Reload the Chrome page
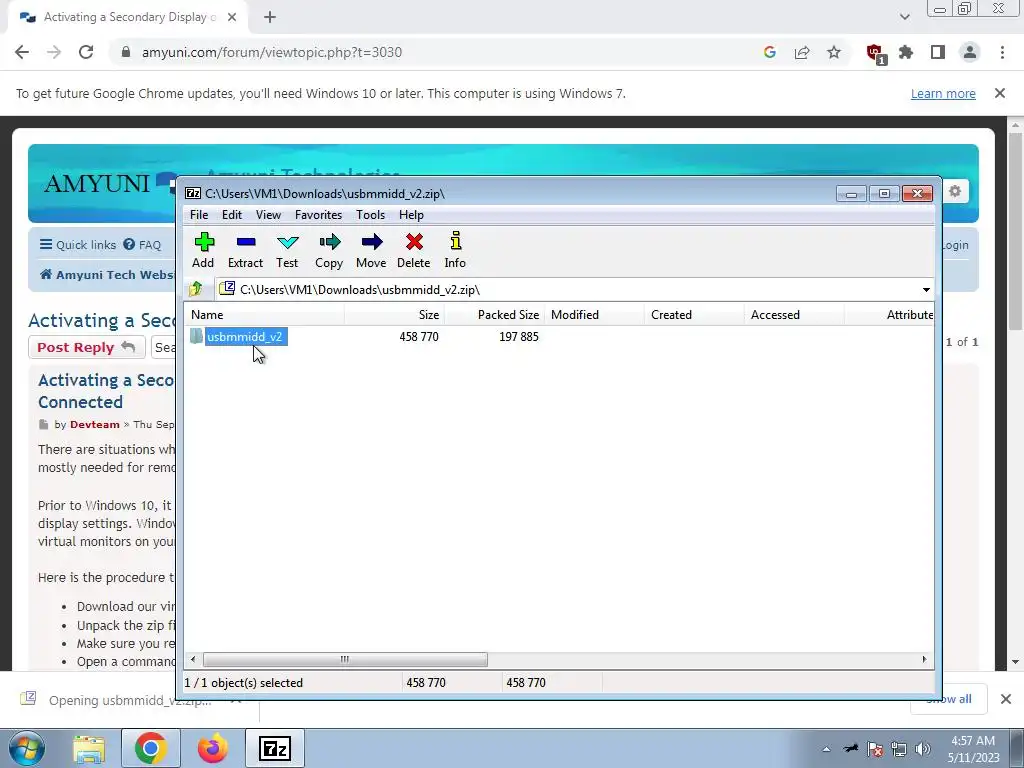This screenshot has width=1024, height=768. [x=86, y=52]
